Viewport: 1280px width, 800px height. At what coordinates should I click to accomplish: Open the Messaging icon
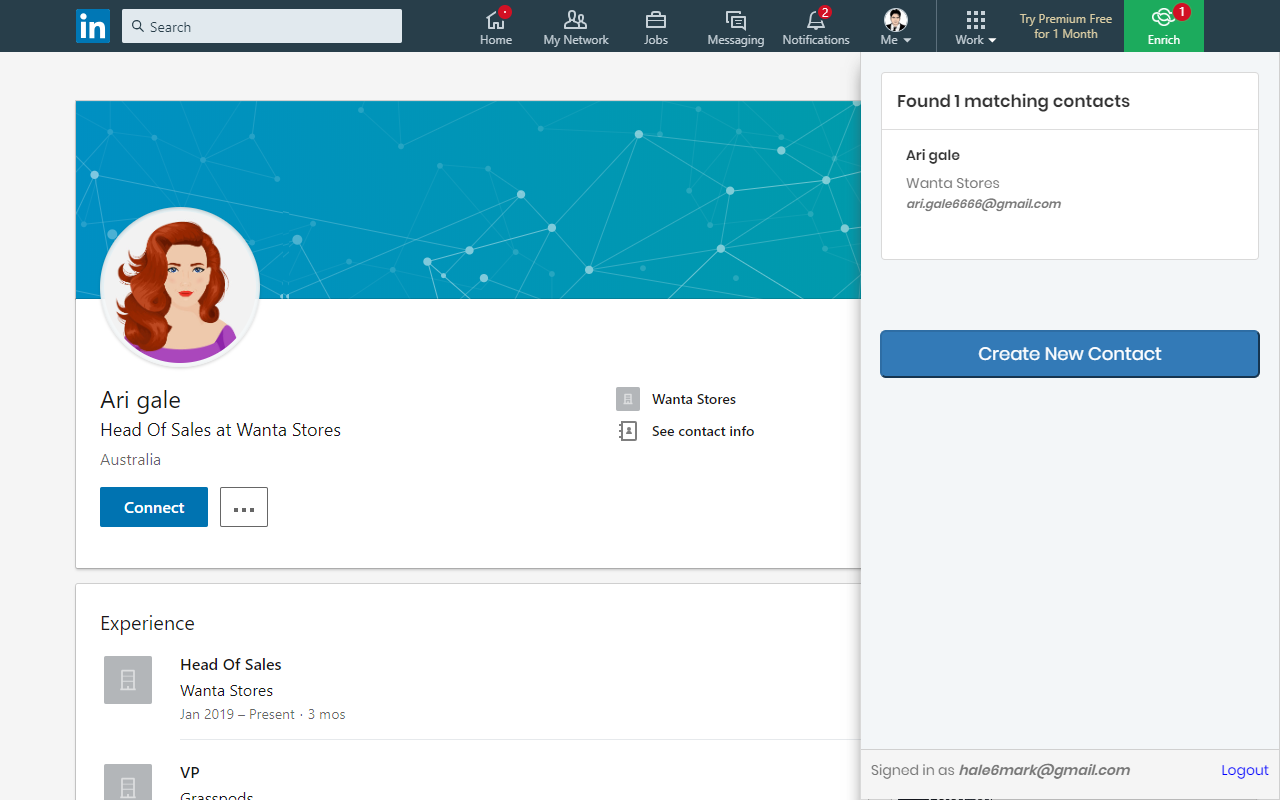point(735,20)
